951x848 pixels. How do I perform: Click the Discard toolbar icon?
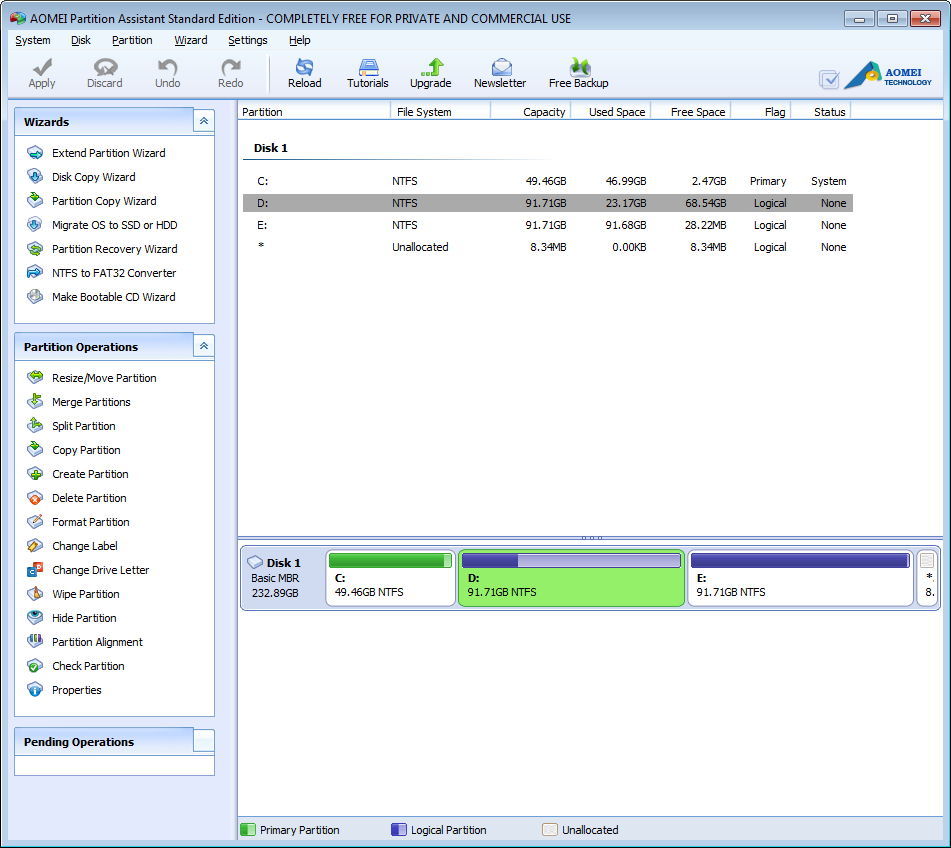point(105,67)
